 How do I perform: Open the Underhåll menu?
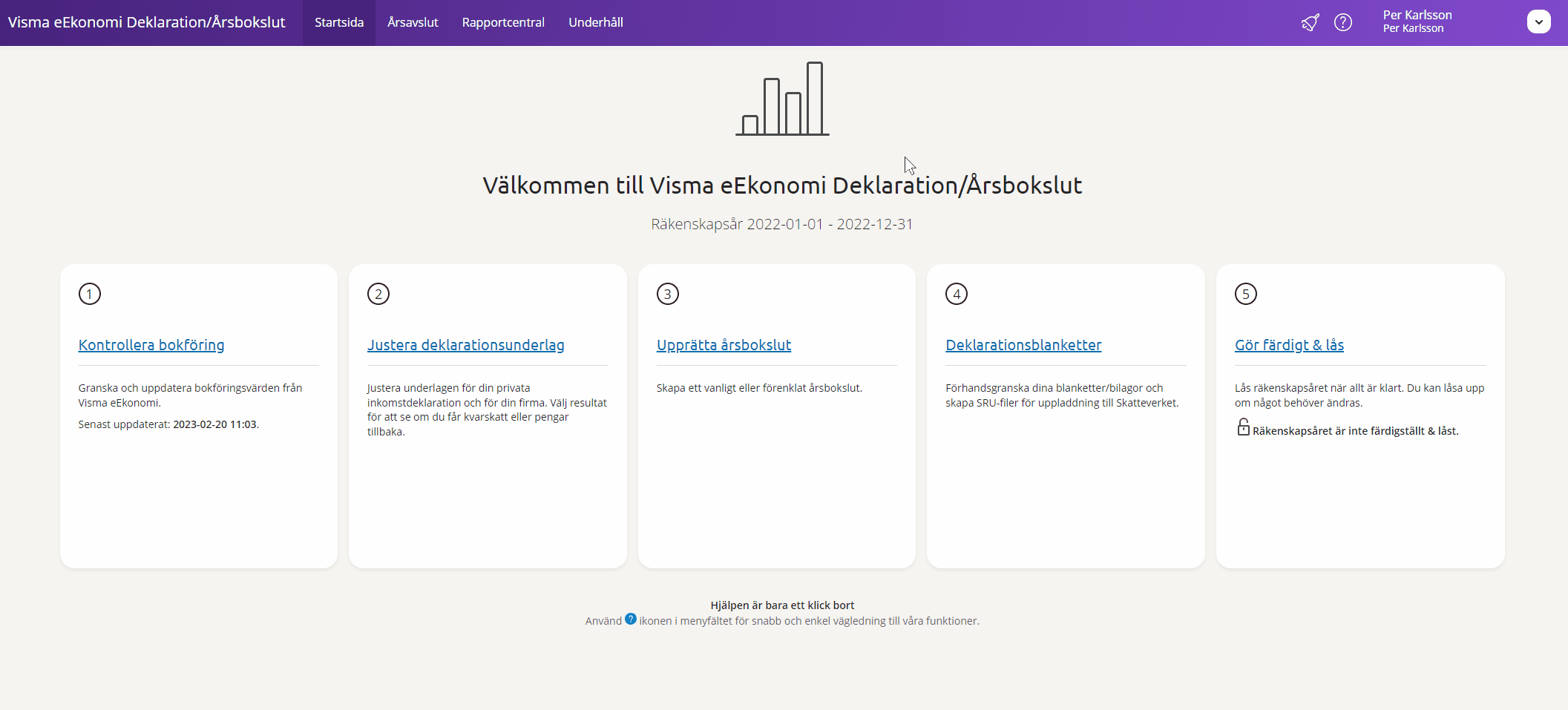tap(596, 22)
